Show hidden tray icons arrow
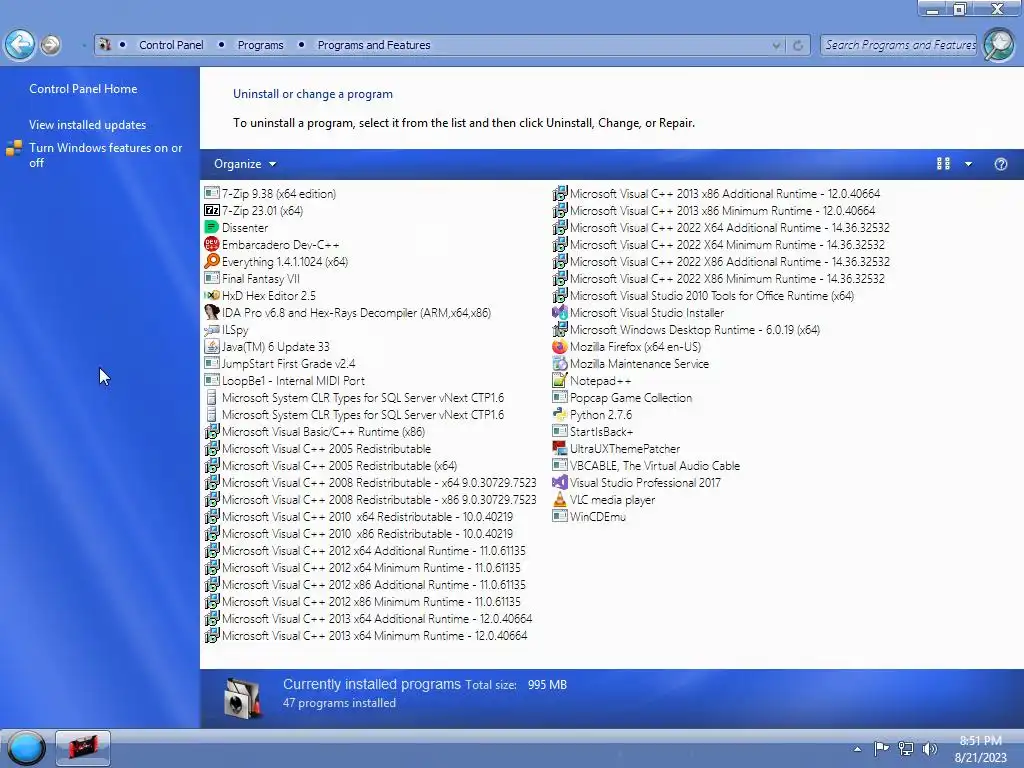The height and width of the screenshot is (768, 1024). (x=857, y=749)
